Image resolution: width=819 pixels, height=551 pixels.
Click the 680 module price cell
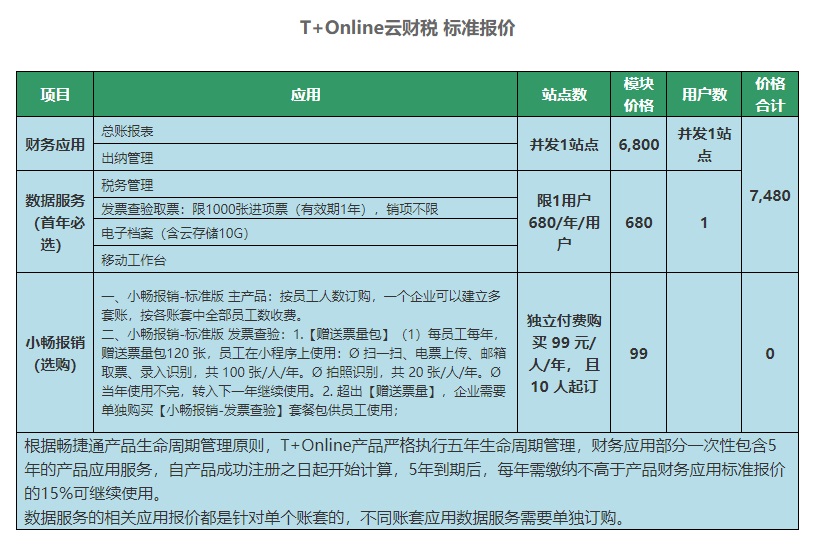[638, 222]
